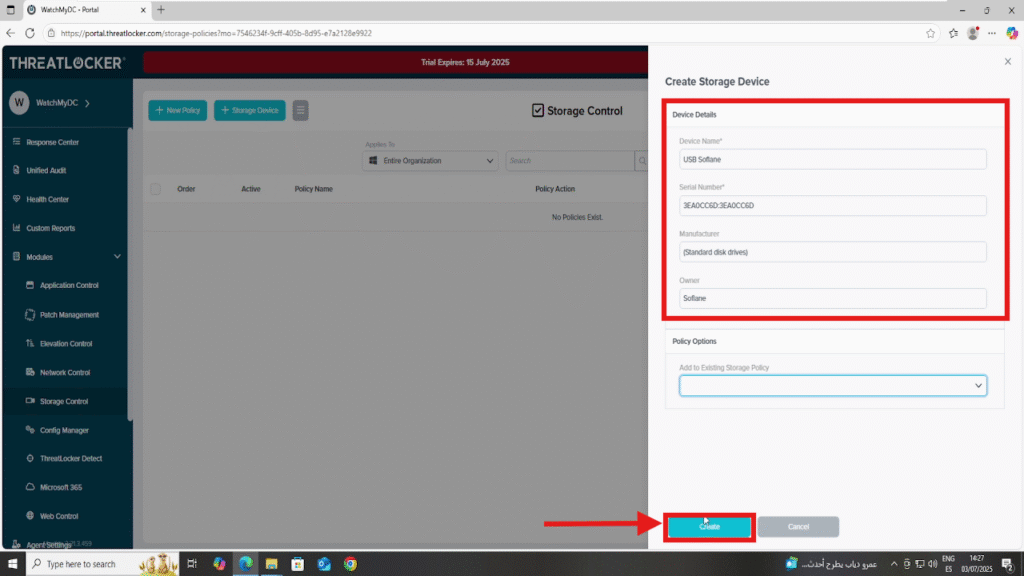This screenshot has height=576, width=1024.
Task: Click the Storage Control sidebar icon
Action: pos(30,401)
